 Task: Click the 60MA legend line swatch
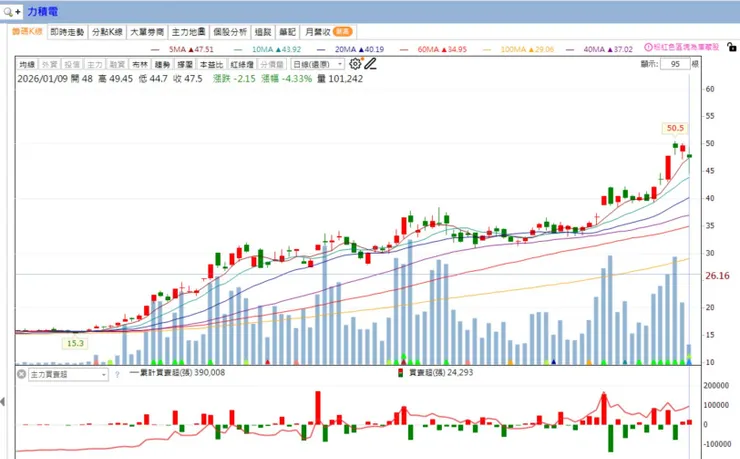tap(404, 50)
